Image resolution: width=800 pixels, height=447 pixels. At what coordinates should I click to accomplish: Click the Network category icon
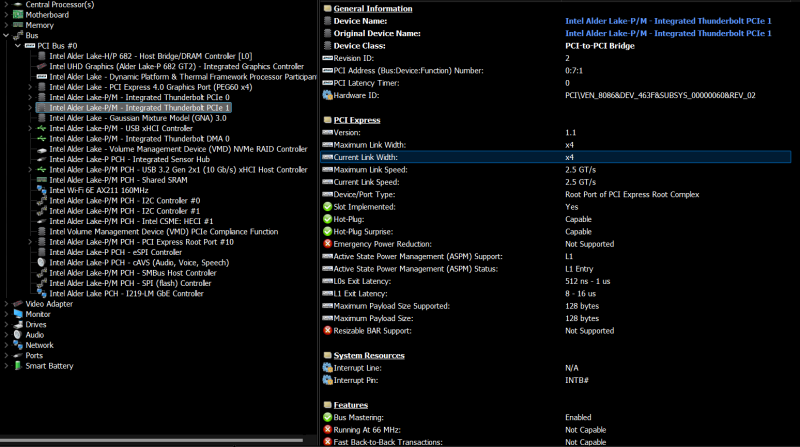18,345
